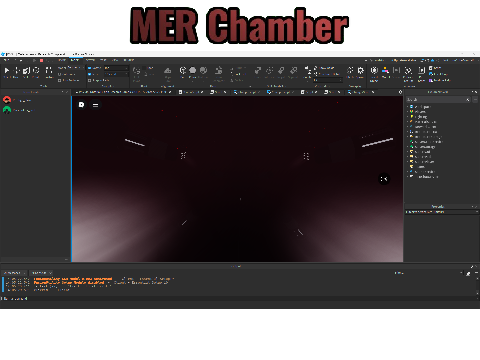Image resolution: width=480 pixels, height=360 pixels.
Task: Pick the Rotate tool
Action: [x=36, y=70]
